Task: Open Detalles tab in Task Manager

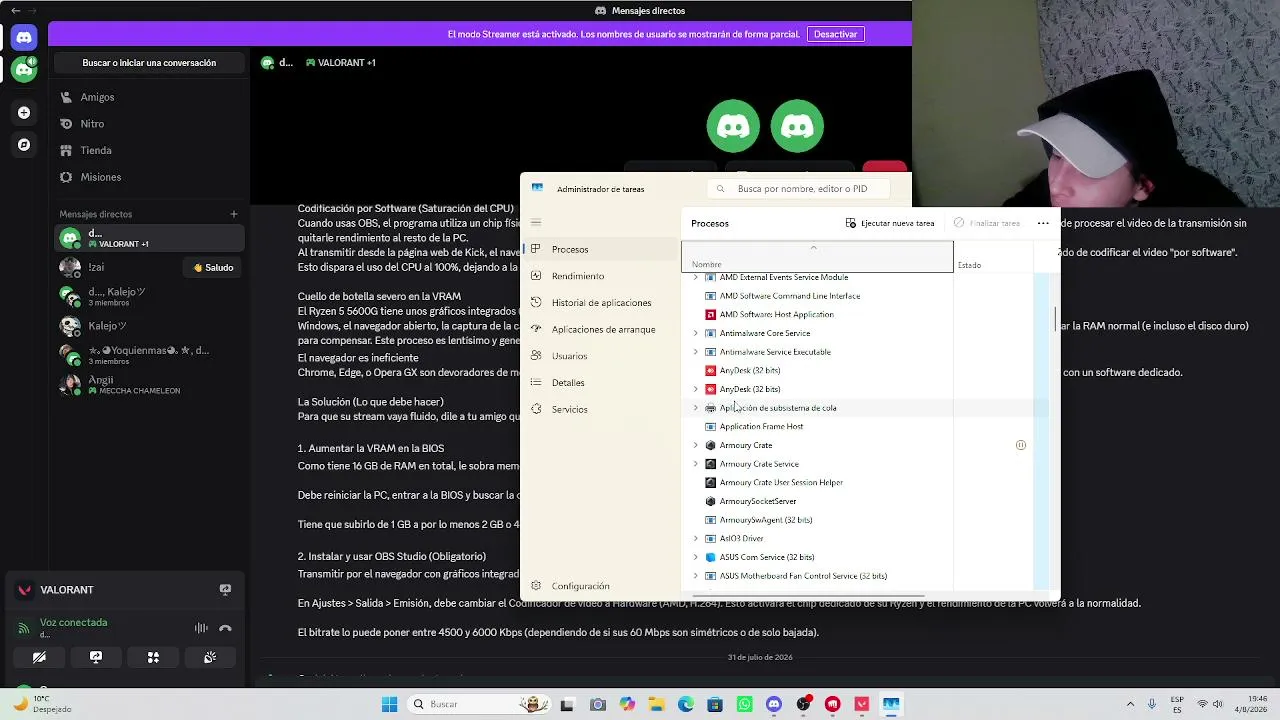Action: point(601,383)
